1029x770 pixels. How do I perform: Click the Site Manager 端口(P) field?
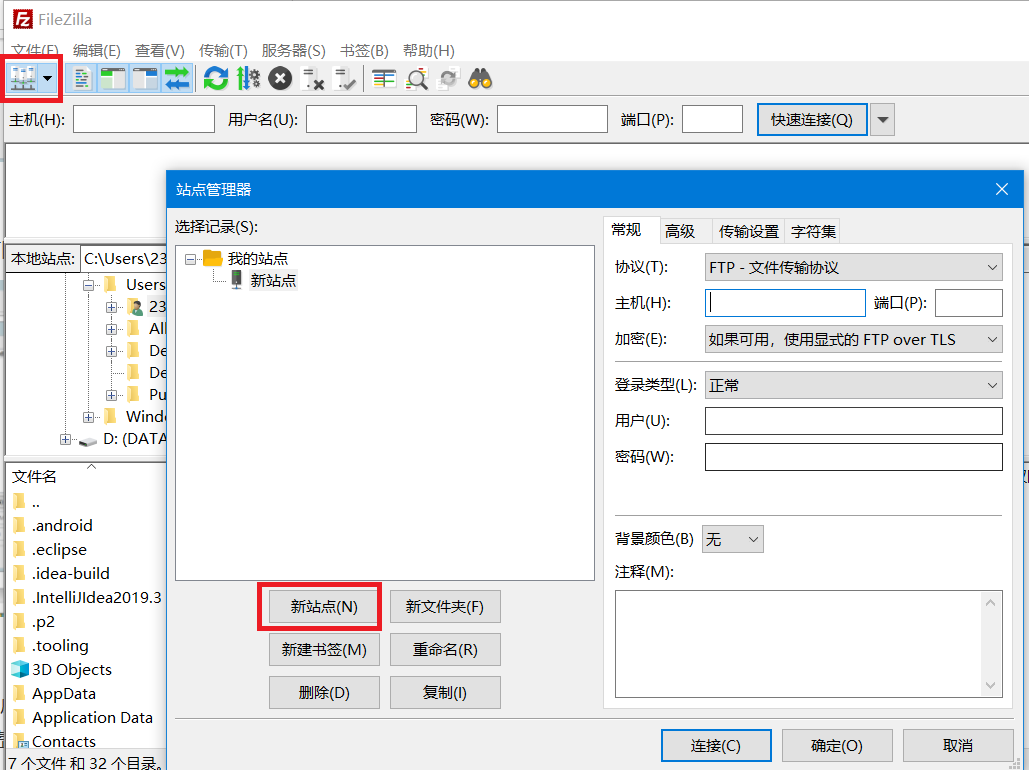coord(969,303)
